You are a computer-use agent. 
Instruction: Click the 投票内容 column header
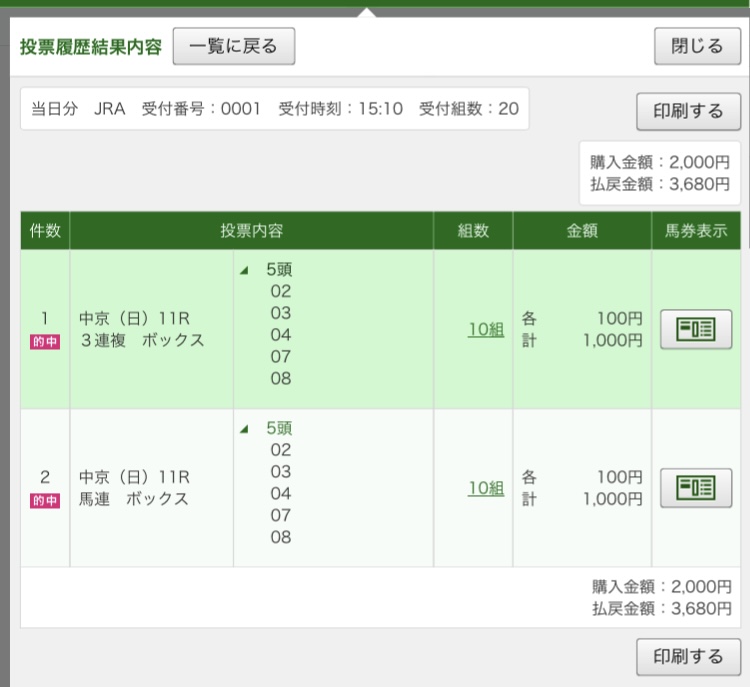(x=251, y=231)
